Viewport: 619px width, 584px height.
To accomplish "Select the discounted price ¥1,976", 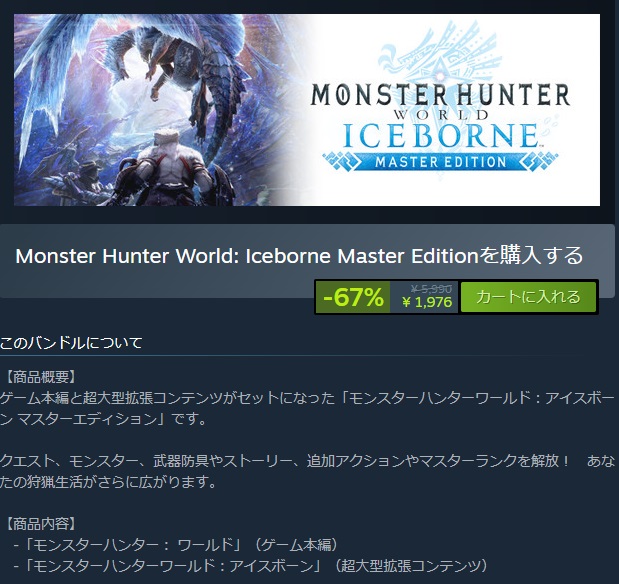I will pos(427,302).
